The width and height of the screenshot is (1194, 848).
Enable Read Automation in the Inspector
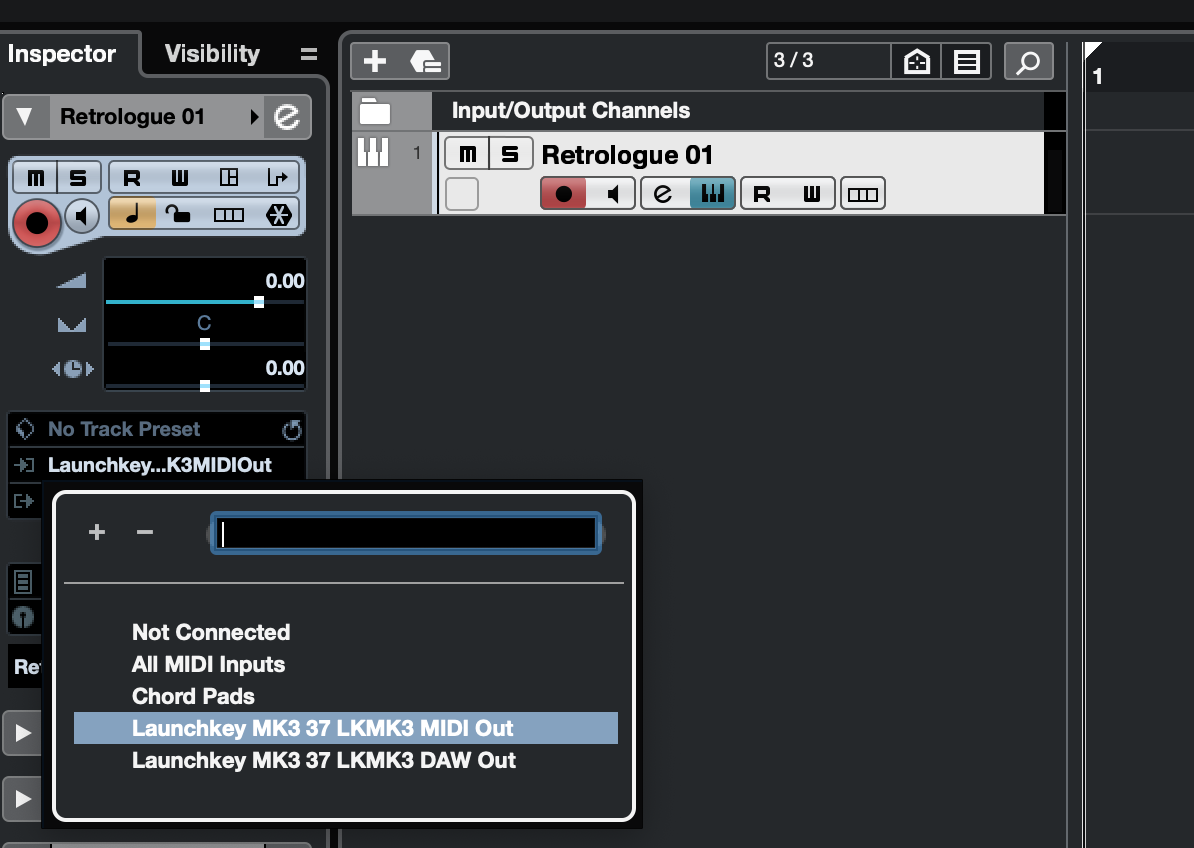(x=132, y=178)
